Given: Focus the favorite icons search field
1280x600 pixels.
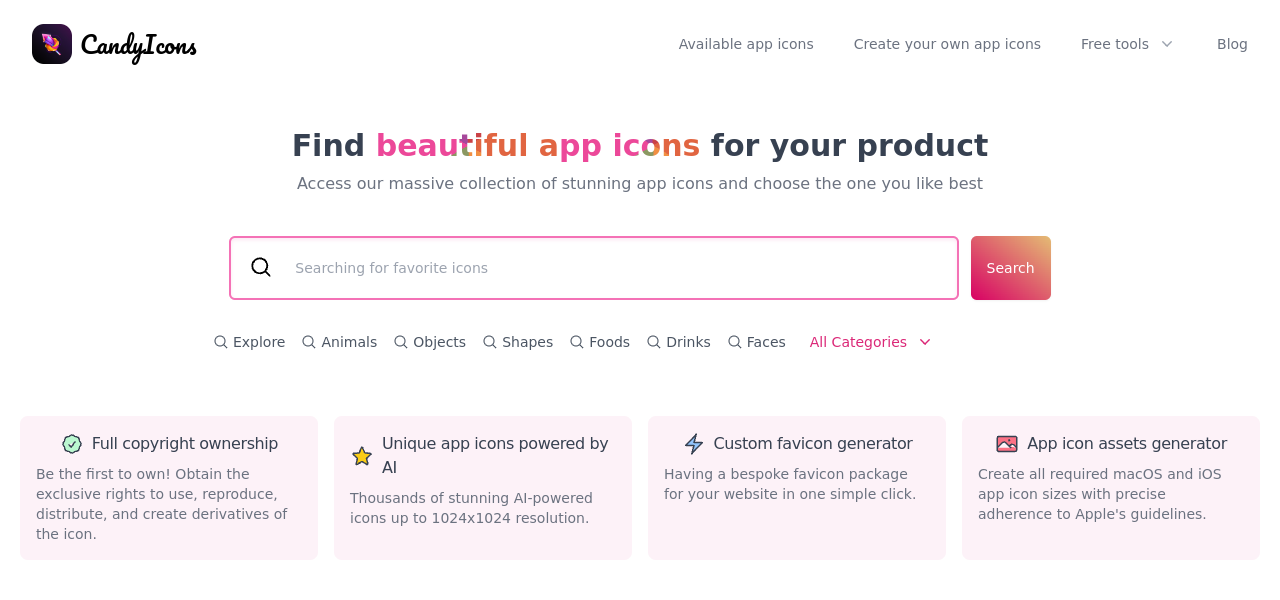Looking at the screenshot, I should click(x=610, y=268).
